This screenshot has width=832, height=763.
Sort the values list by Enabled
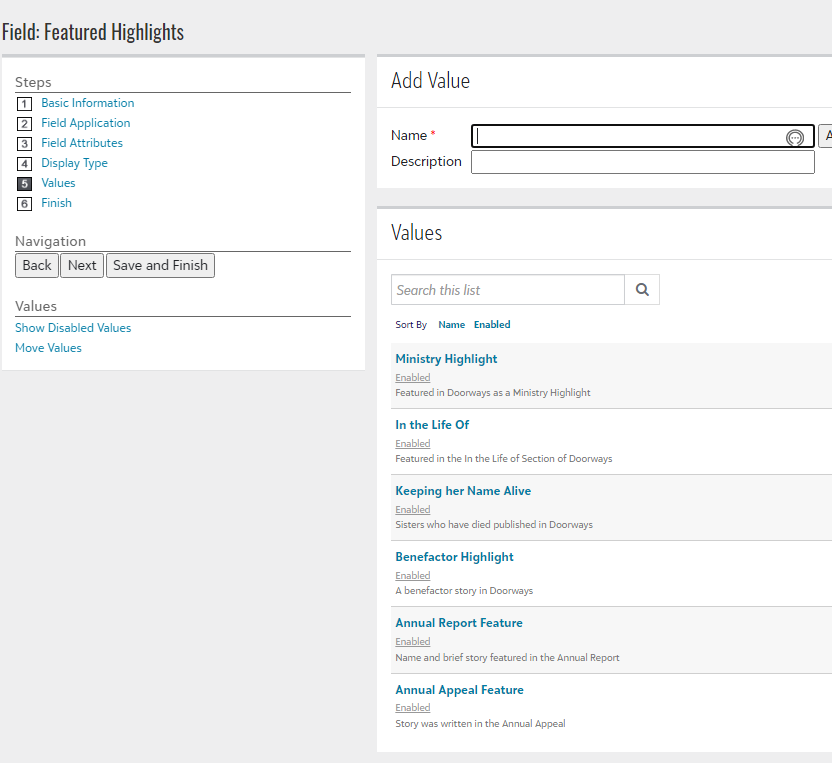point(492,325)
